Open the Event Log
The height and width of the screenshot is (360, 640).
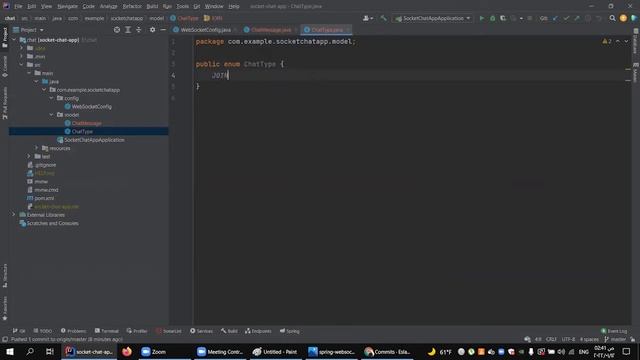tap(614, 331)
